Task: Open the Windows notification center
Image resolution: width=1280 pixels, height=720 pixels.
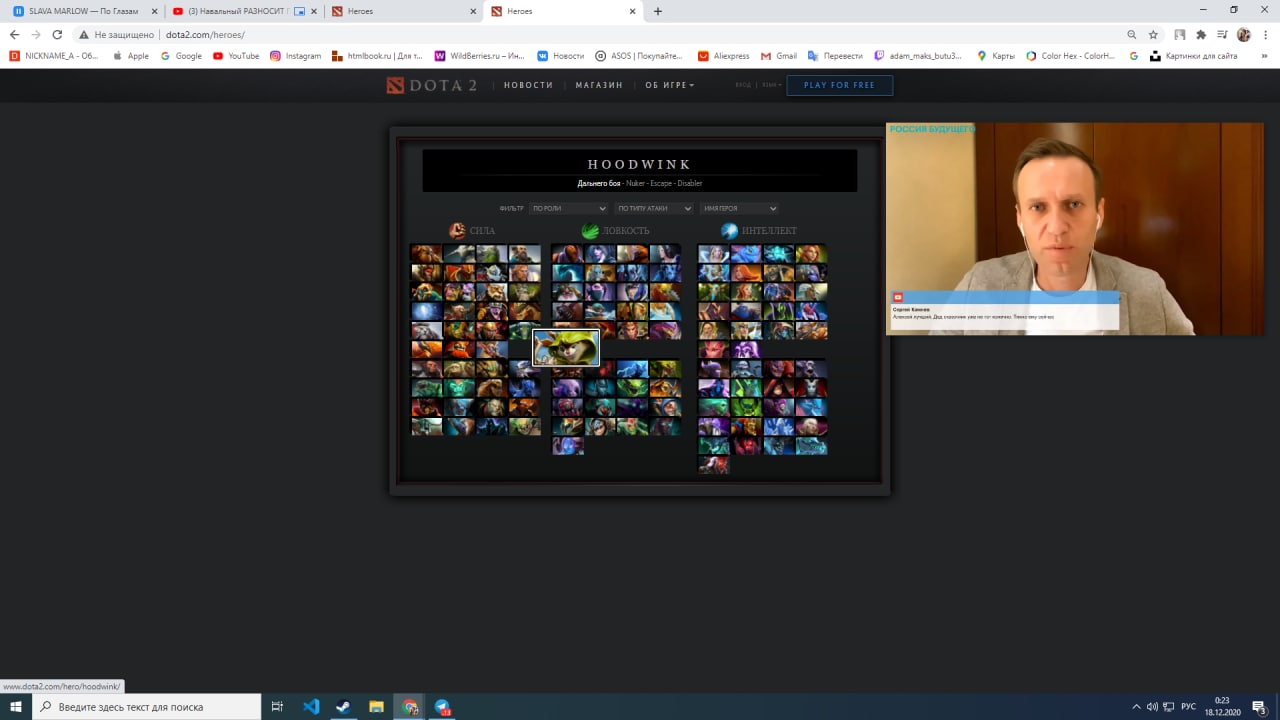Action: [x=1259, y=706]
